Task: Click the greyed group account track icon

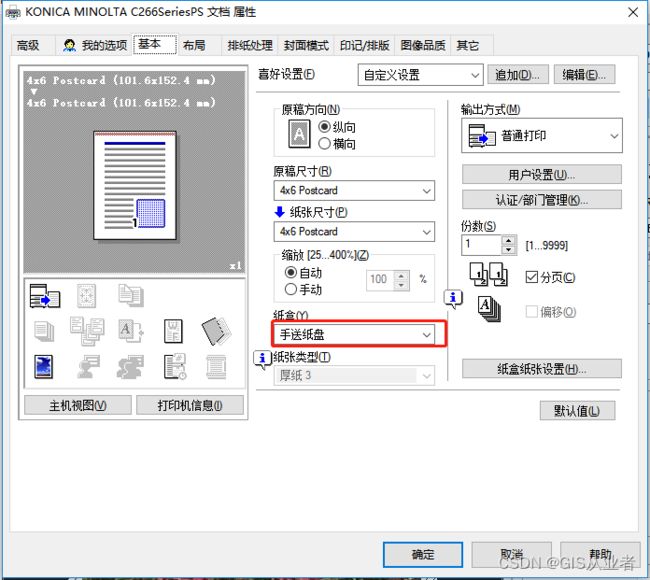Action: click(130, 366)
